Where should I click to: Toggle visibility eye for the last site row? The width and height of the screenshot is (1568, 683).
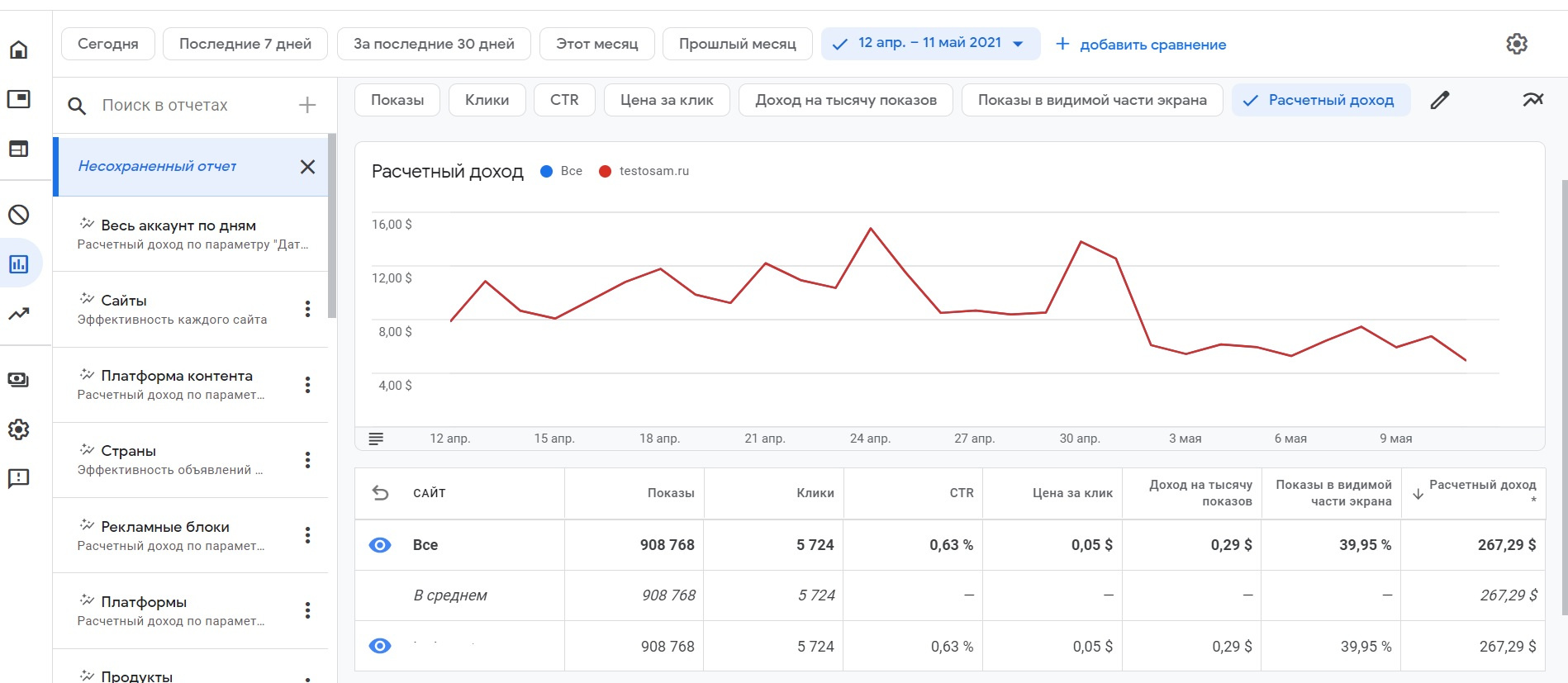(380, 646)
